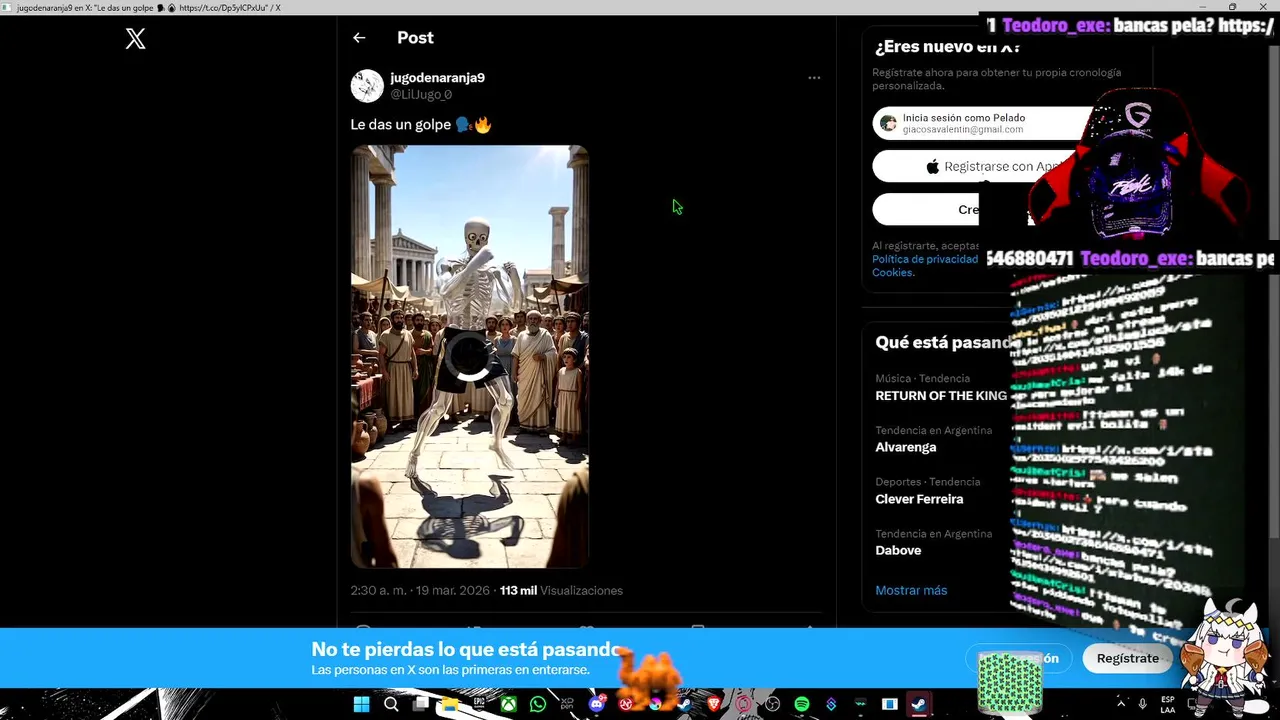1280x720 pixels.
Task: Click the Le das un golpe post text
Action: (421, 125)
